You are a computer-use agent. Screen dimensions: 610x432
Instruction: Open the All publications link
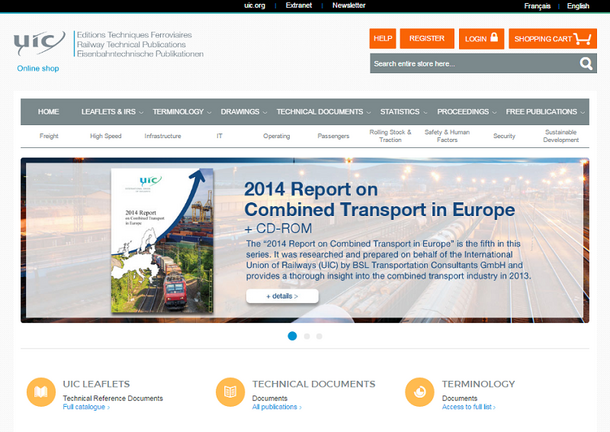pos(277,407)
